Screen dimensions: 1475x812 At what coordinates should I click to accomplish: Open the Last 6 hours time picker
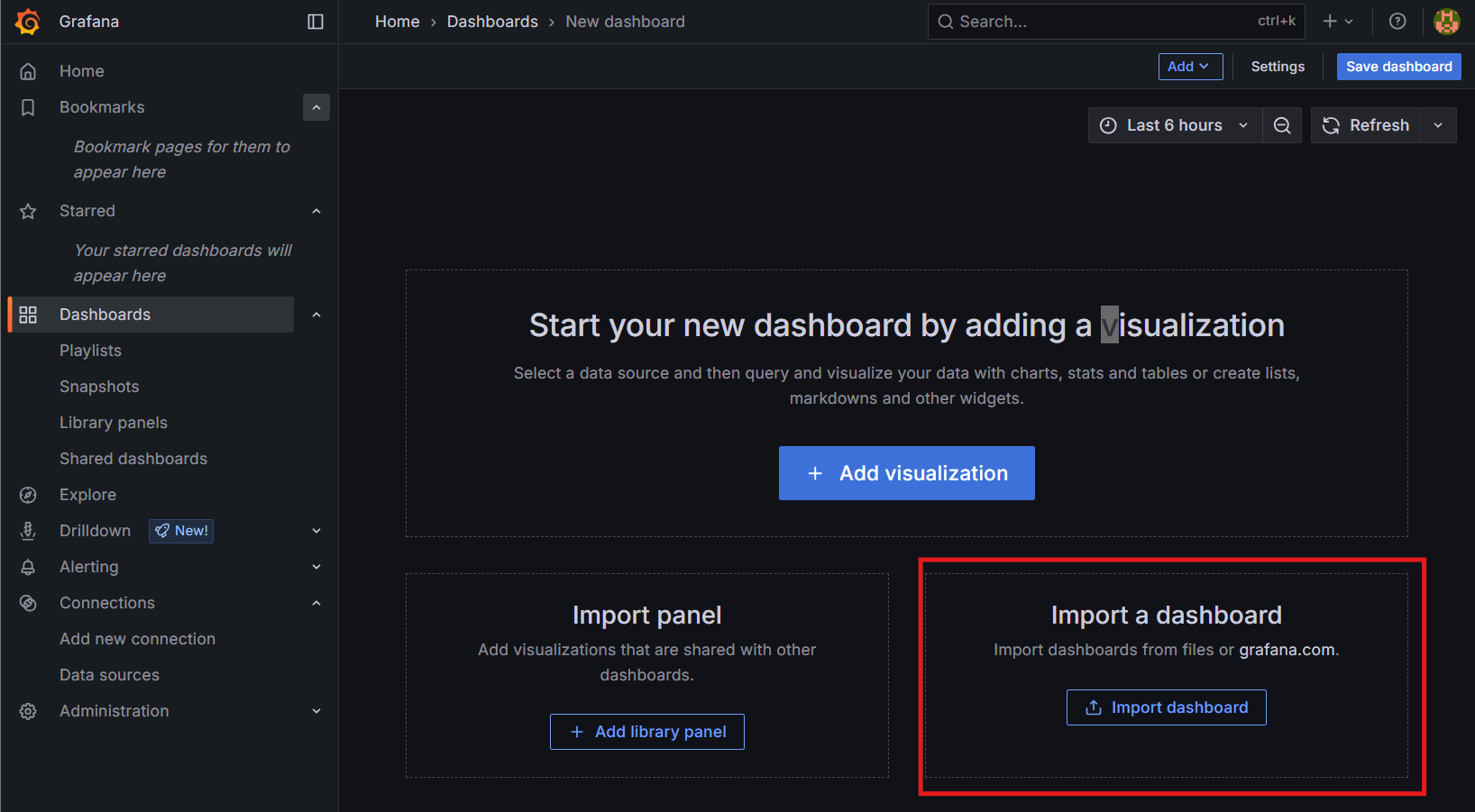[1175, 125]
